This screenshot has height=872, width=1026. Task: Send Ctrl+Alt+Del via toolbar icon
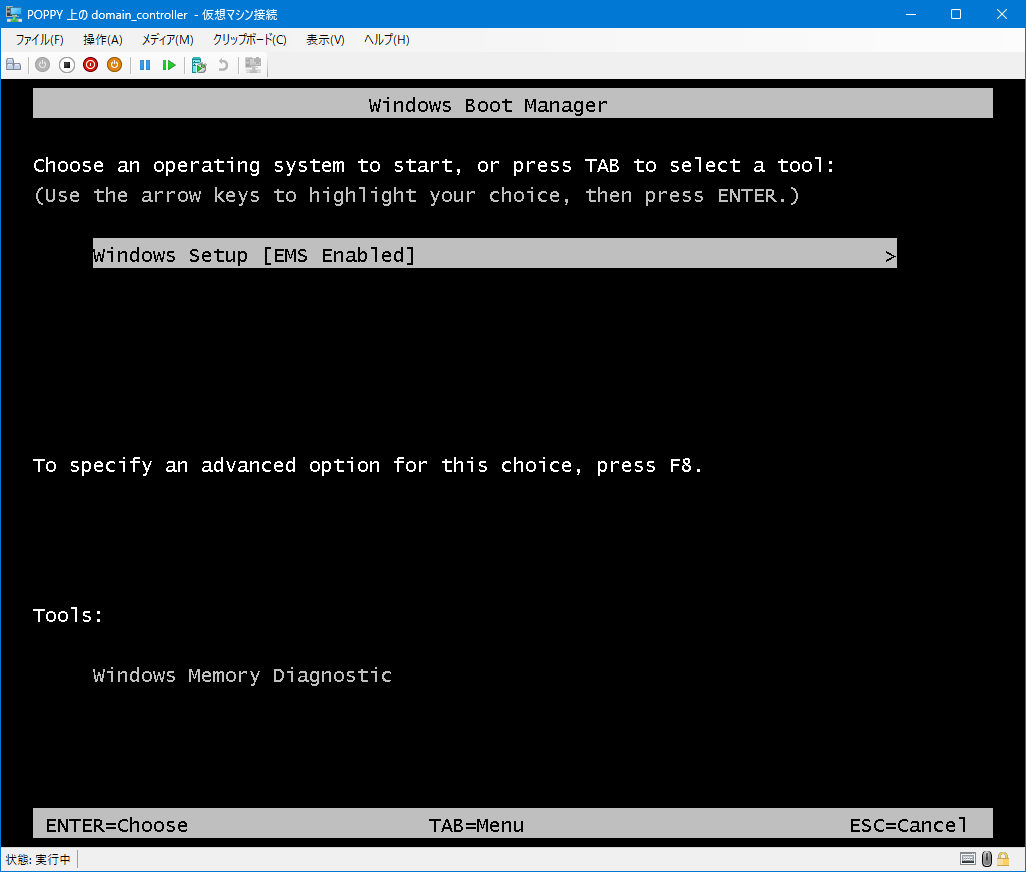14,65
